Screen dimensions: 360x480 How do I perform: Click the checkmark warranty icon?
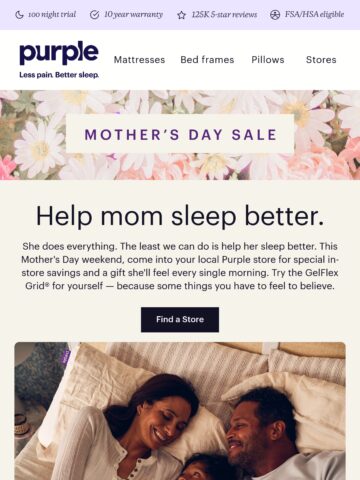tap(95, 15)
